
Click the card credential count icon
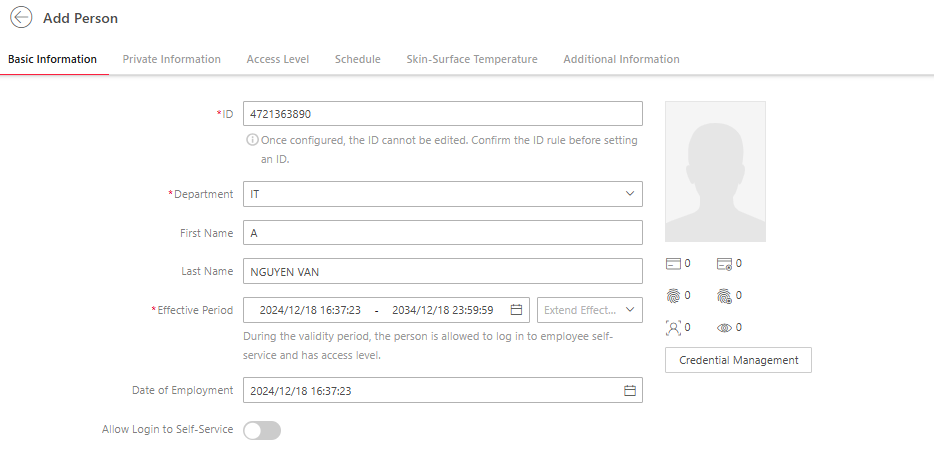673,263
